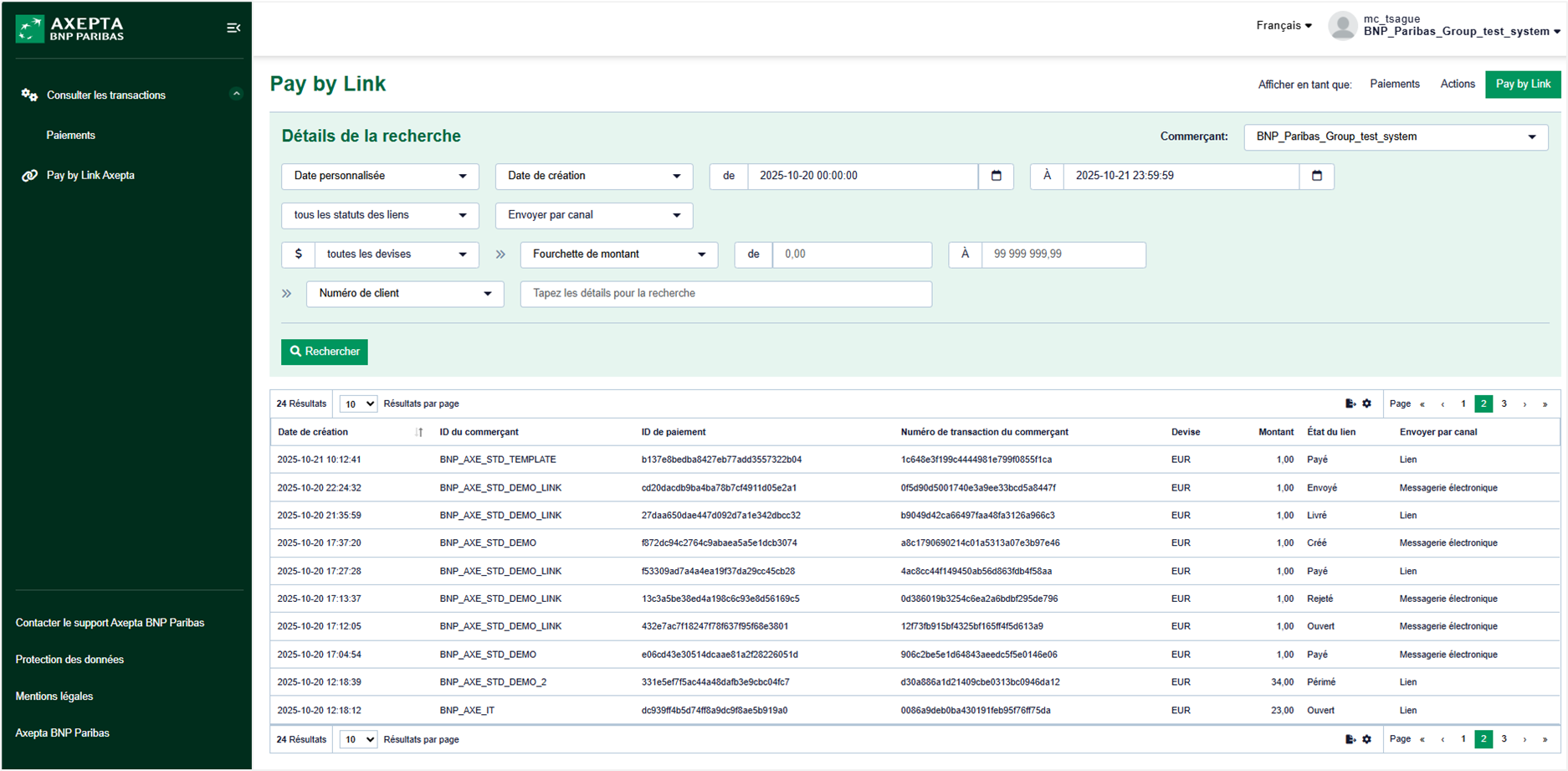Screen dimensions: 1568x771
Task: Collapse the sidebar with the hamburger icon
Action: click(x=233, y=28)
